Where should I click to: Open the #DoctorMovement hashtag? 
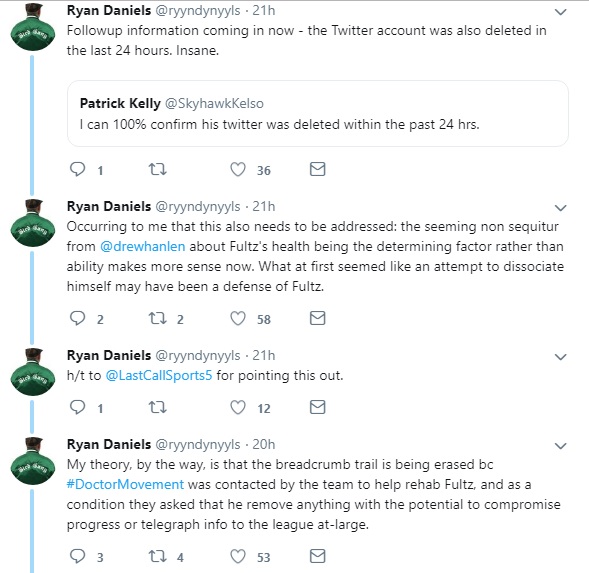[x=125, y=484]
